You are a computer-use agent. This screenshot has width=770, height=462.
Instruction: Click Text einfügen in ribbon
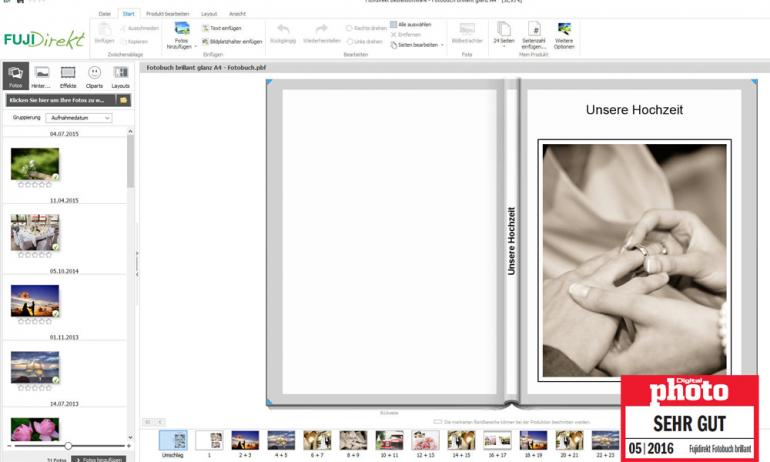point(222,28)
